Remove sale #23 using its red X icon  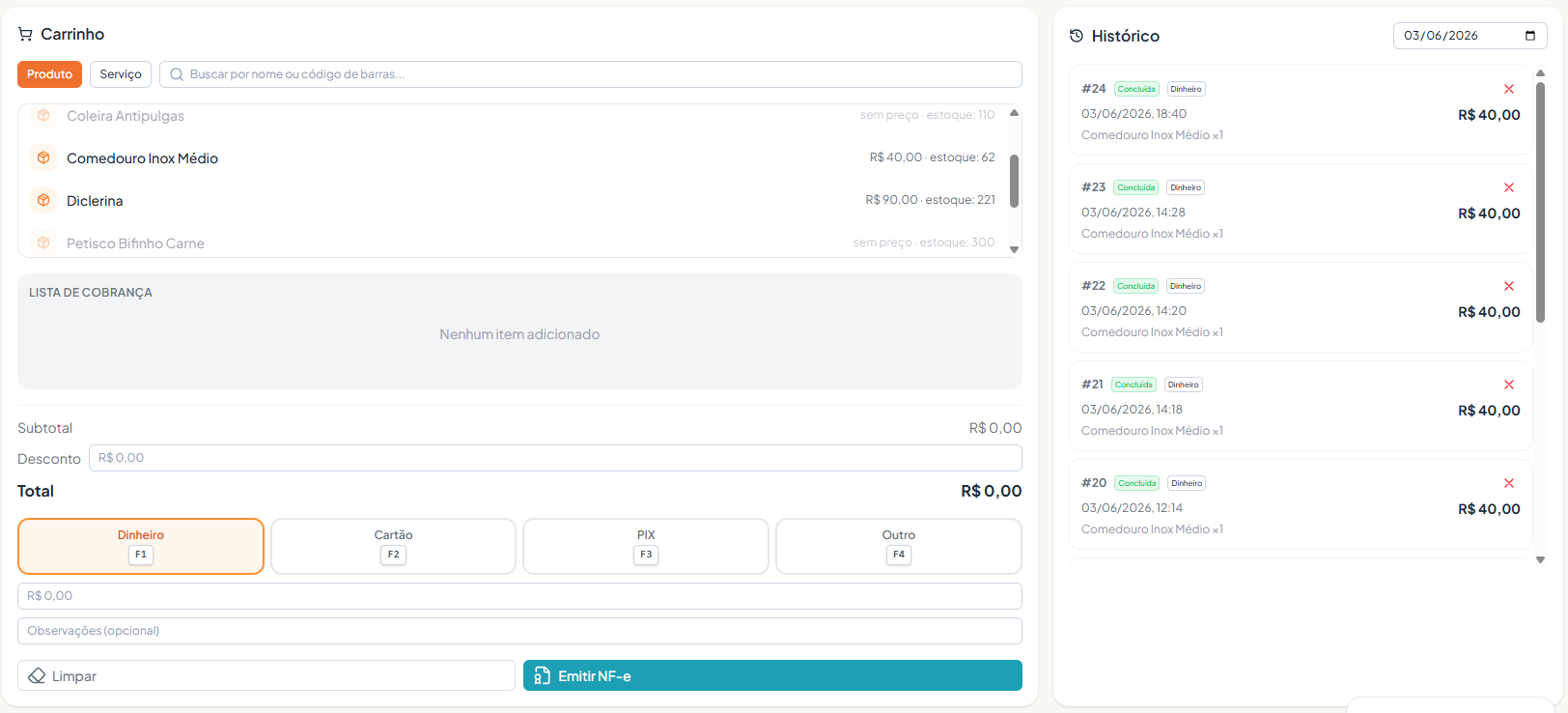[x=1509, y=187]
